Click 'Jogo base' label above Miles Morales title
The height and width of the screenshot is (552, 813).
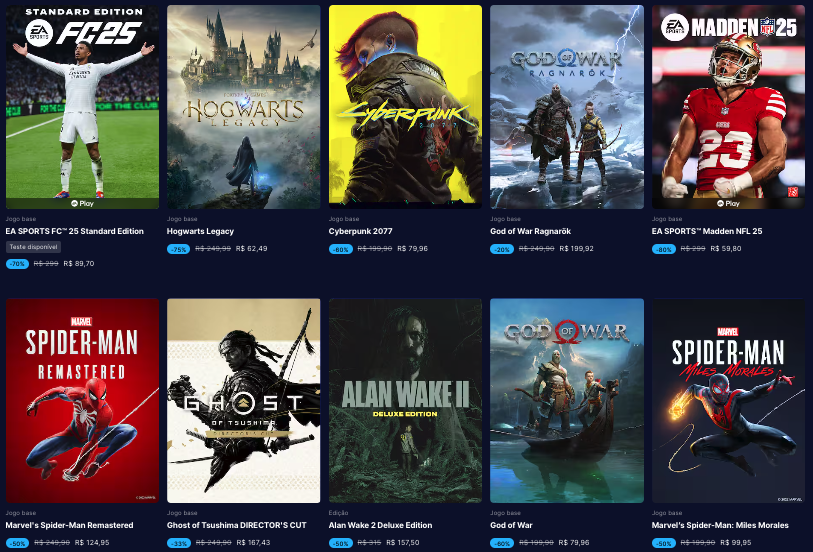pyautogui.click(x=667, y=513)
